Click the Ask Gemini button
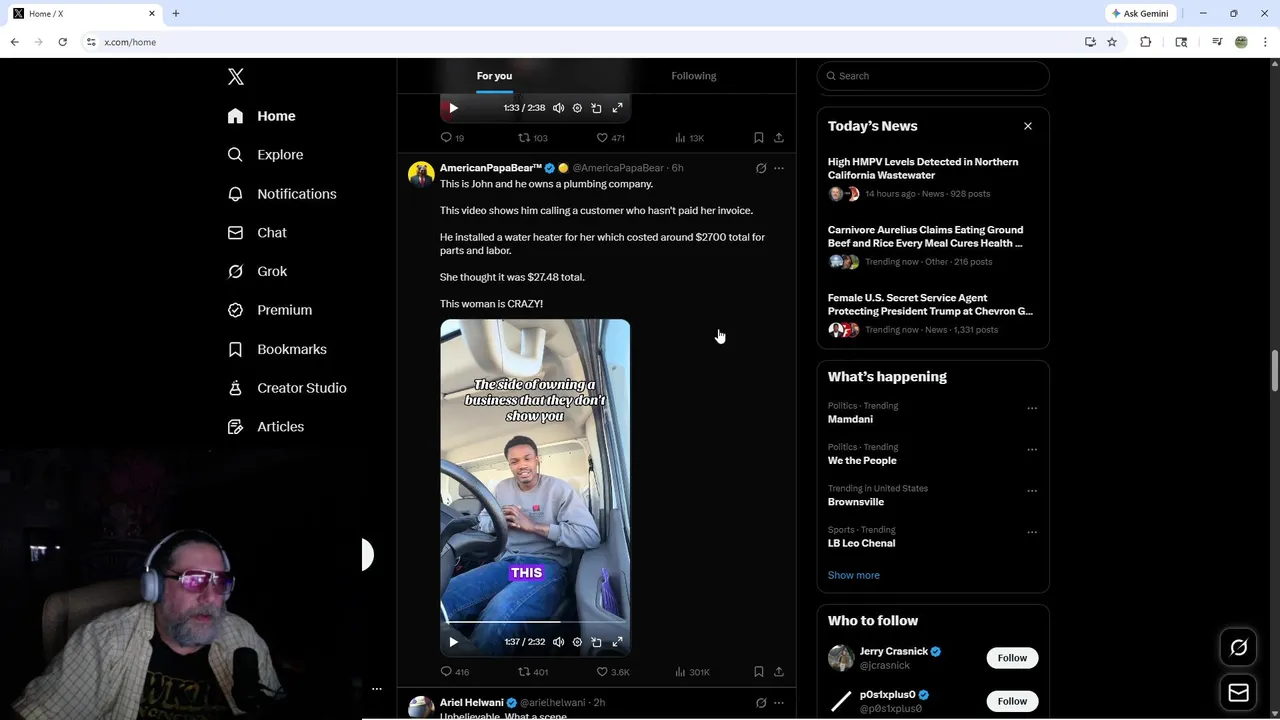The width and height of the screenshot is (1280, 720). click(1139, 13)
